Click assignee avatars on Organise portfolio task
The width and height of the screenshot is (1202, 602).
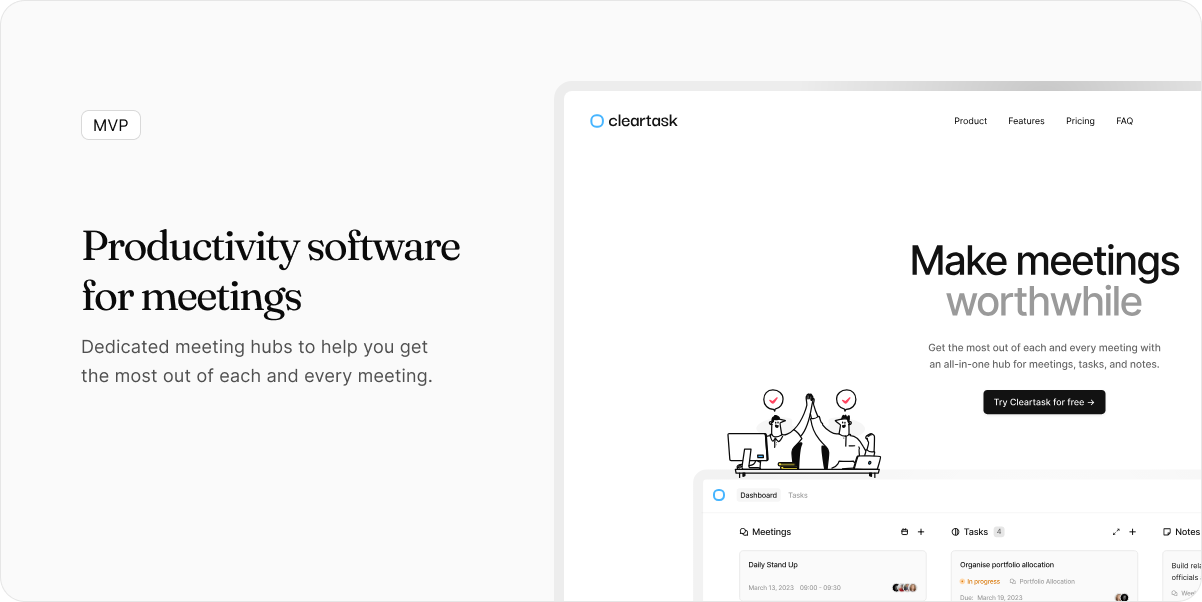pyautogui.click(x=1122, y=597)
